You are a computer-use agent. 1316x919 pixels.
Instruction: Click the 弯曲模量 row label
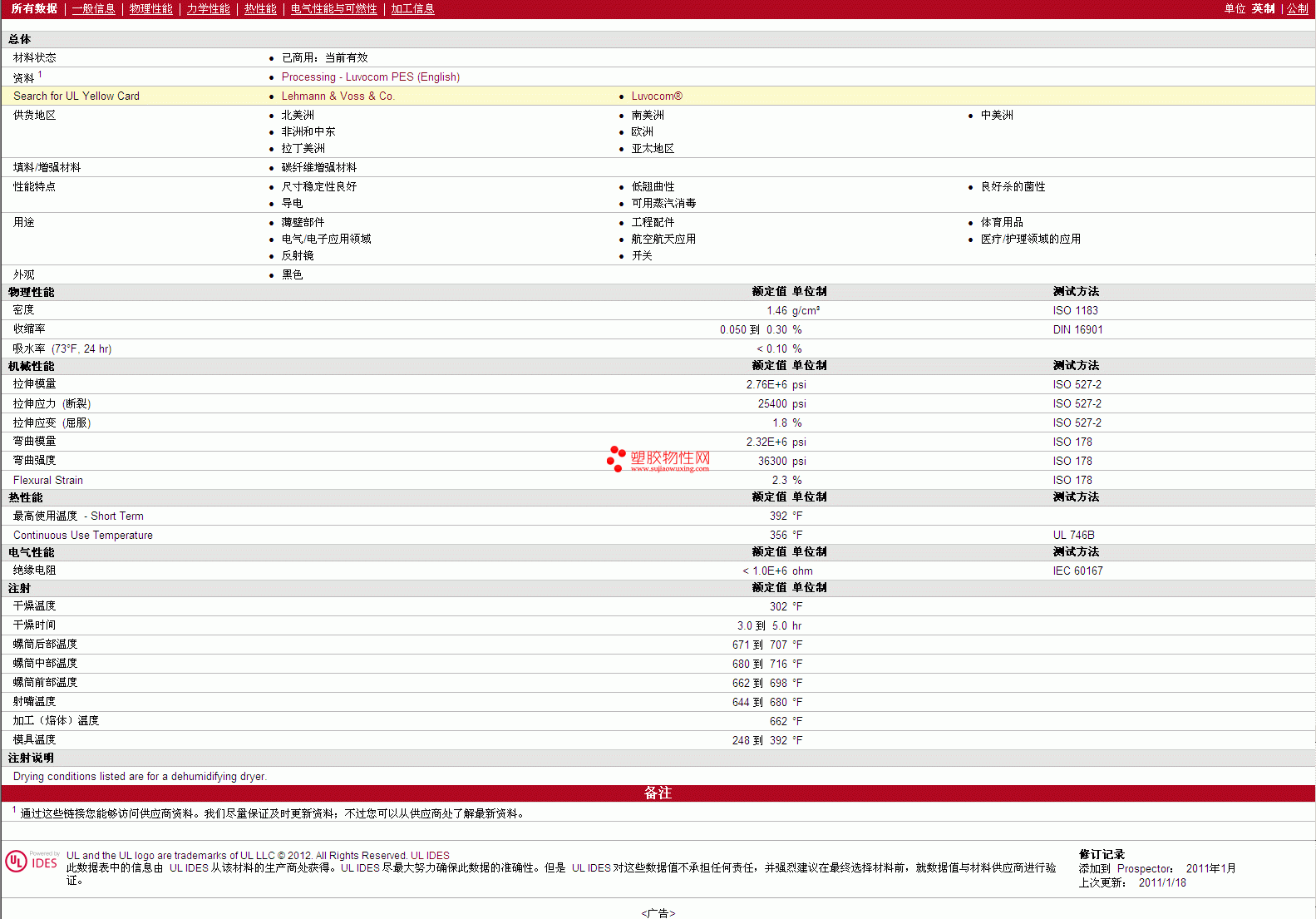(x=34, y=442)
